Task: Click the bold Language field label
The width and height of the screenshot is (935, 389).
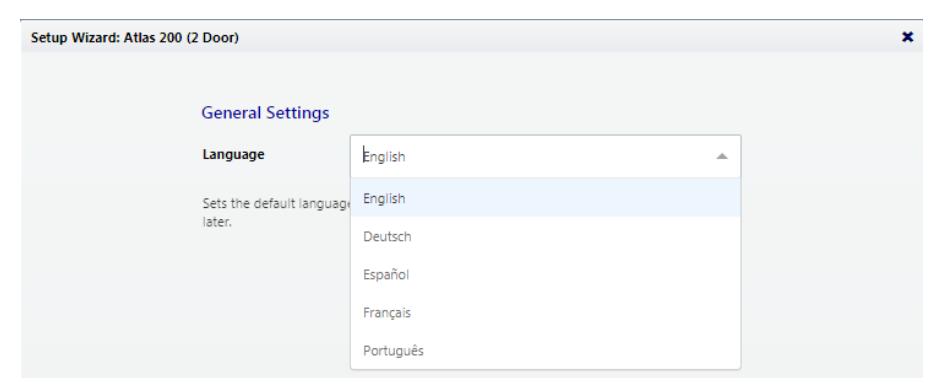Action: pyautogui.click(x=233, y=155)
